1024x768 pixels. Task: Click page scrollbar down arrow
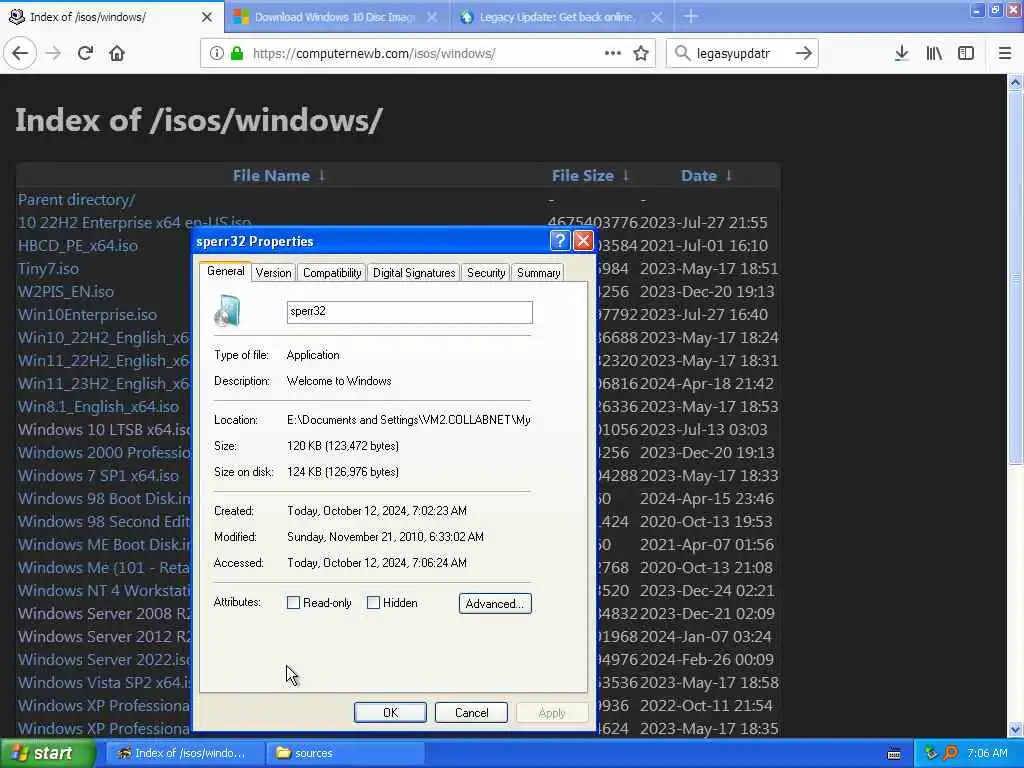(1015, 729)
